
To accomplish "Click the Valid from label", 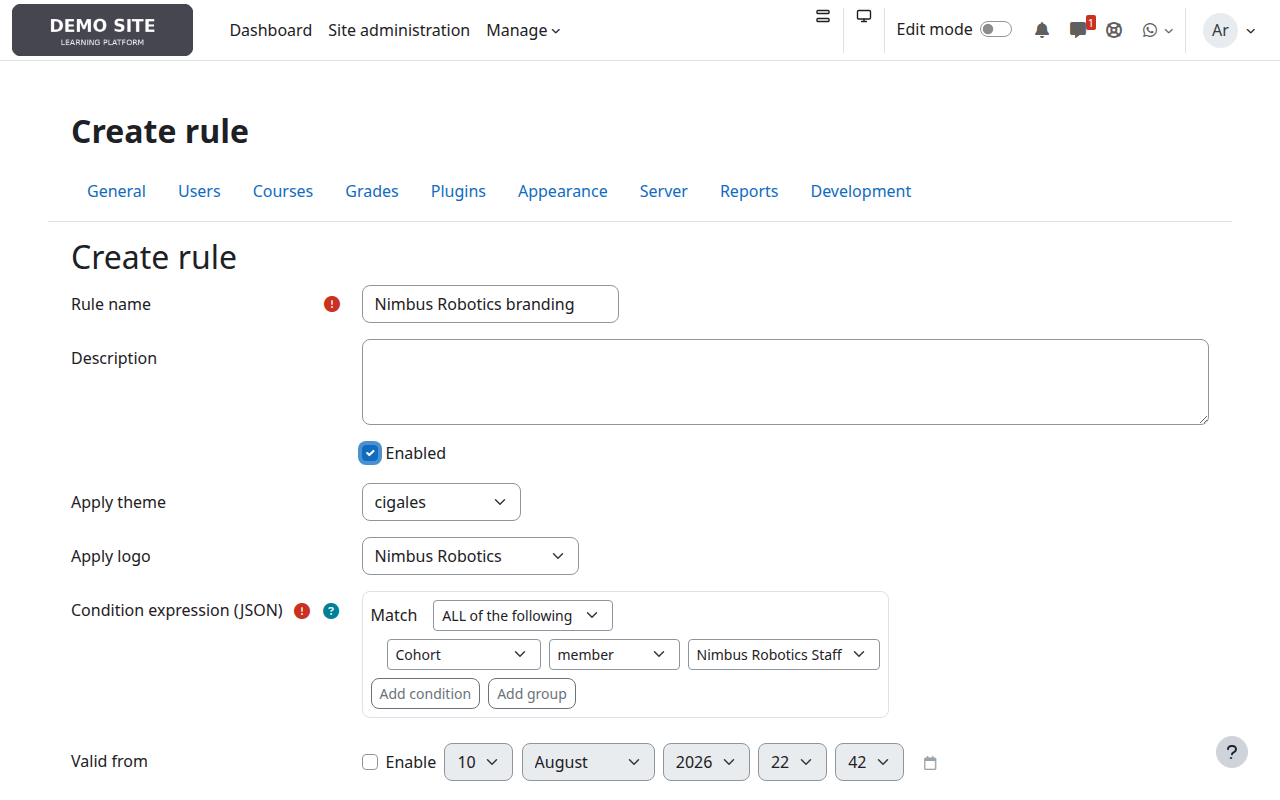I will coord(109,761).
